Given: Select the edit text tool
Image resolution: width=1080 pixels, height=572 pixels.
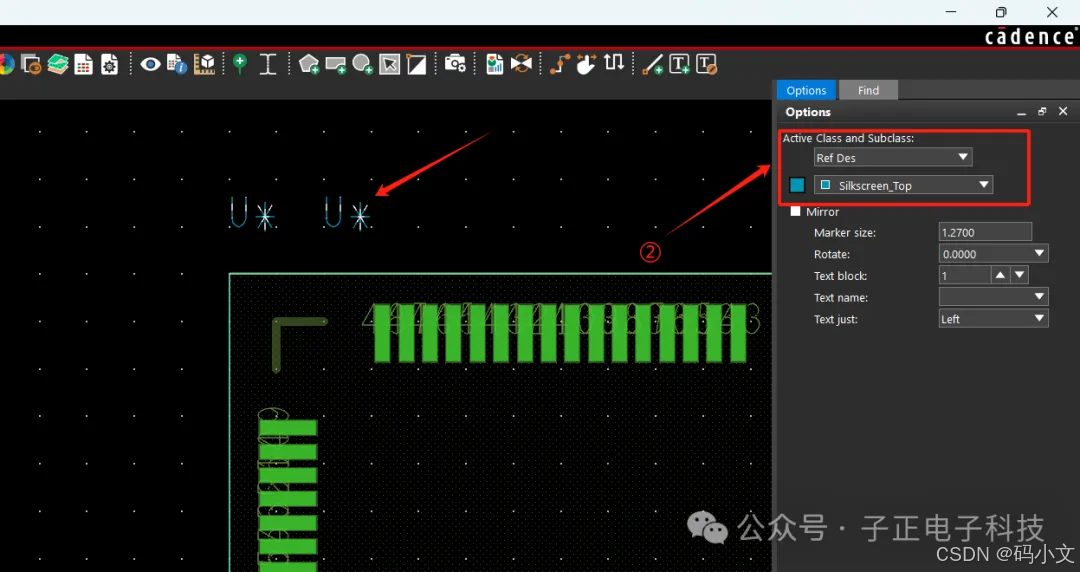Looking at the screenshot, I should click(707, 65).
